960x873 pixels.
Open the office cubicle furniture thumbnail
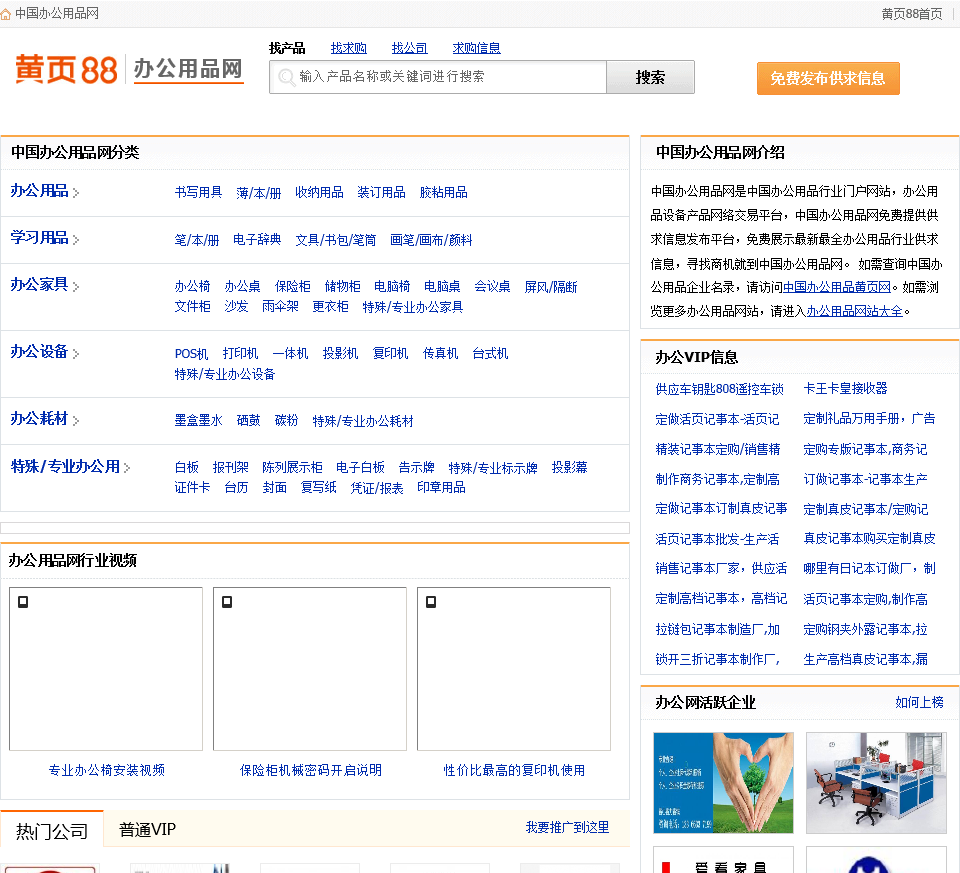[x=876, y=782]
